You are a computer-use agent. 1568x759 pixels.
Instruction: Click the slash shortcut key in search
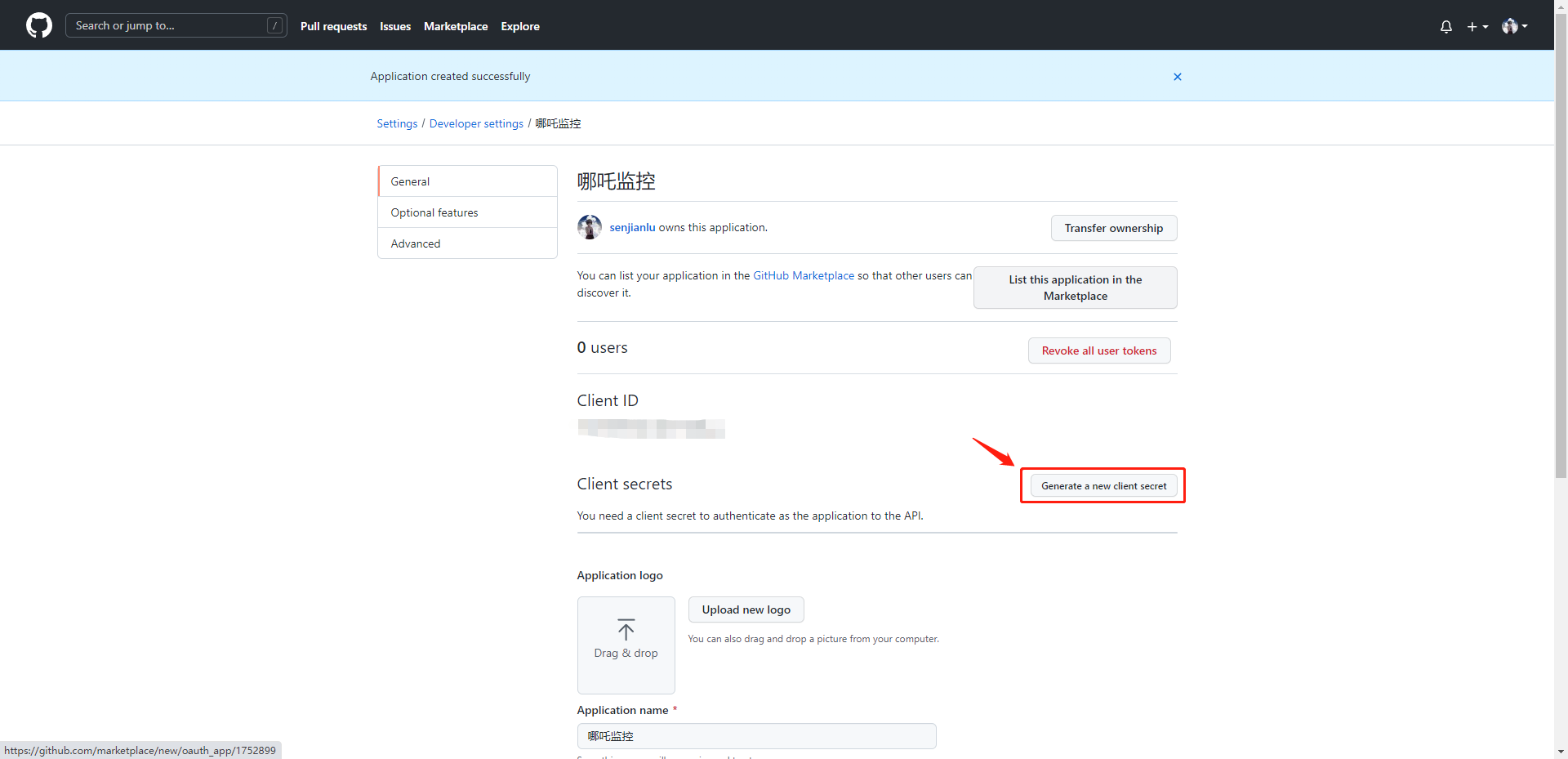pos(275,25)
